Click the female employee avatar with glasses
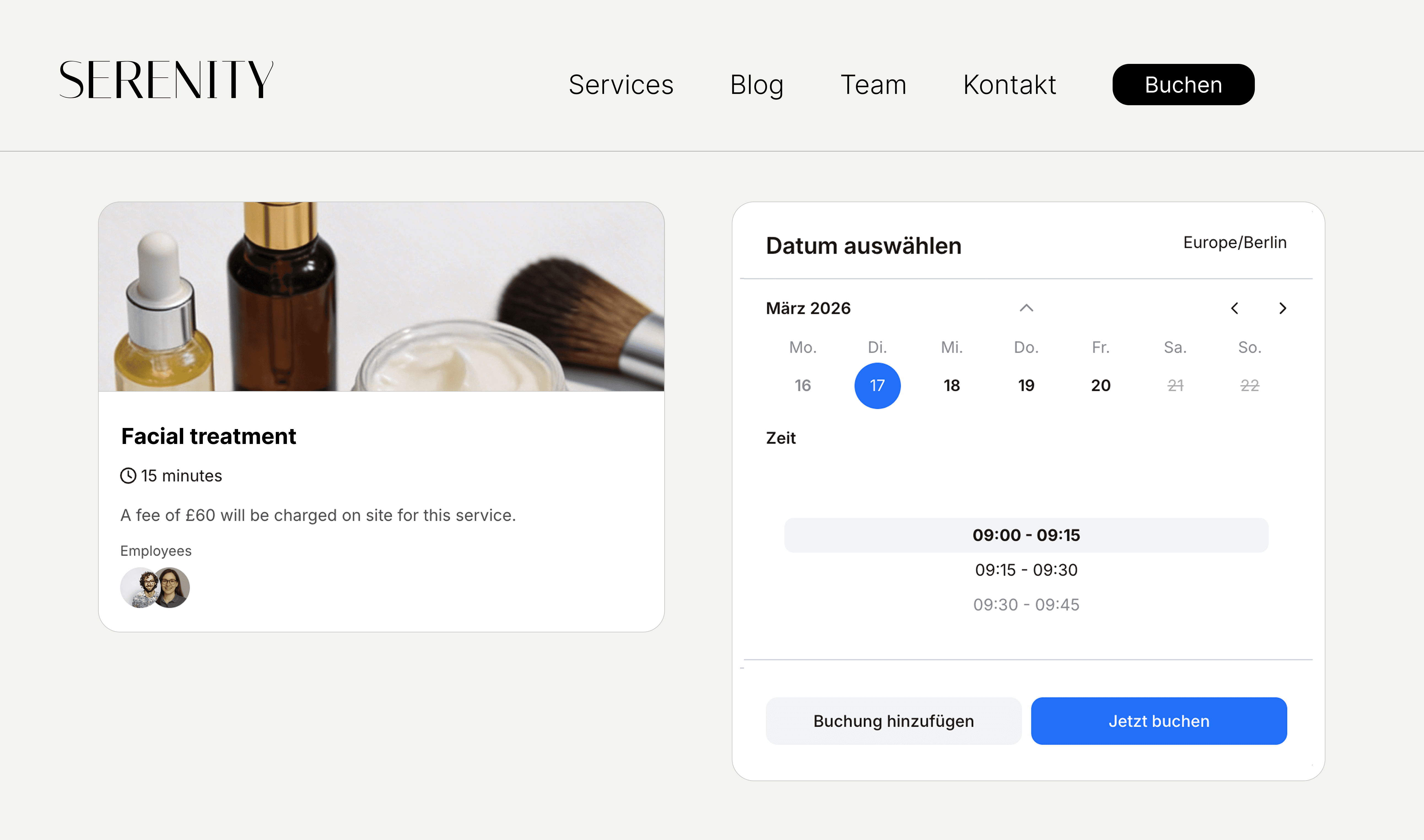This screenshot has height=840, width=1424. (x=173, y=587)
